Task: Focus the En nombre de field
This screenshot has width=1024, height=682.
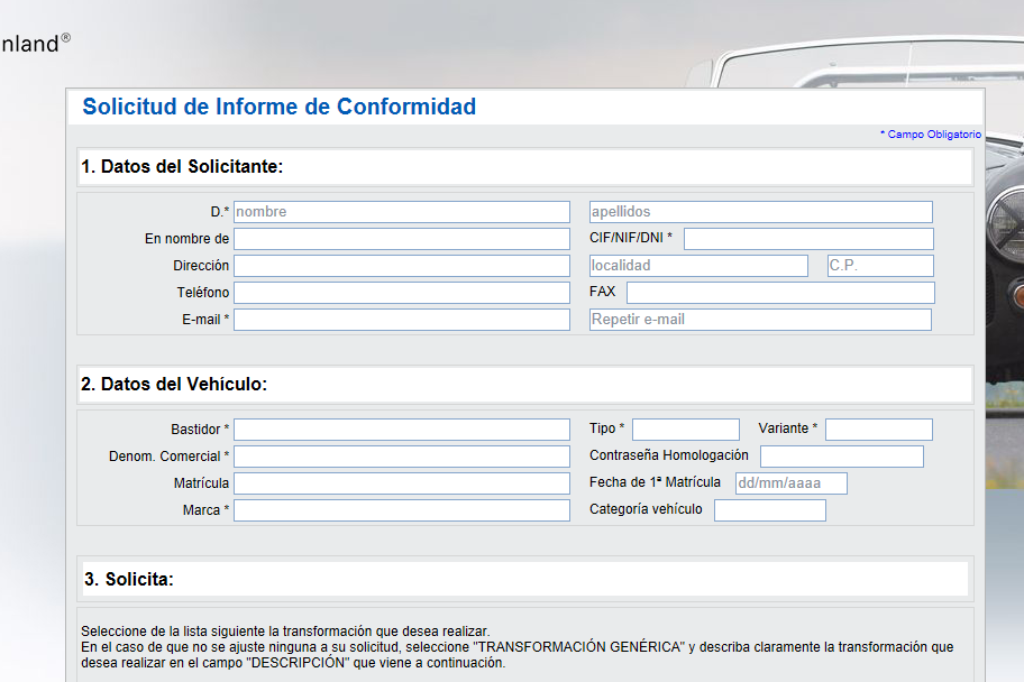Action: [x=401, y=239]
